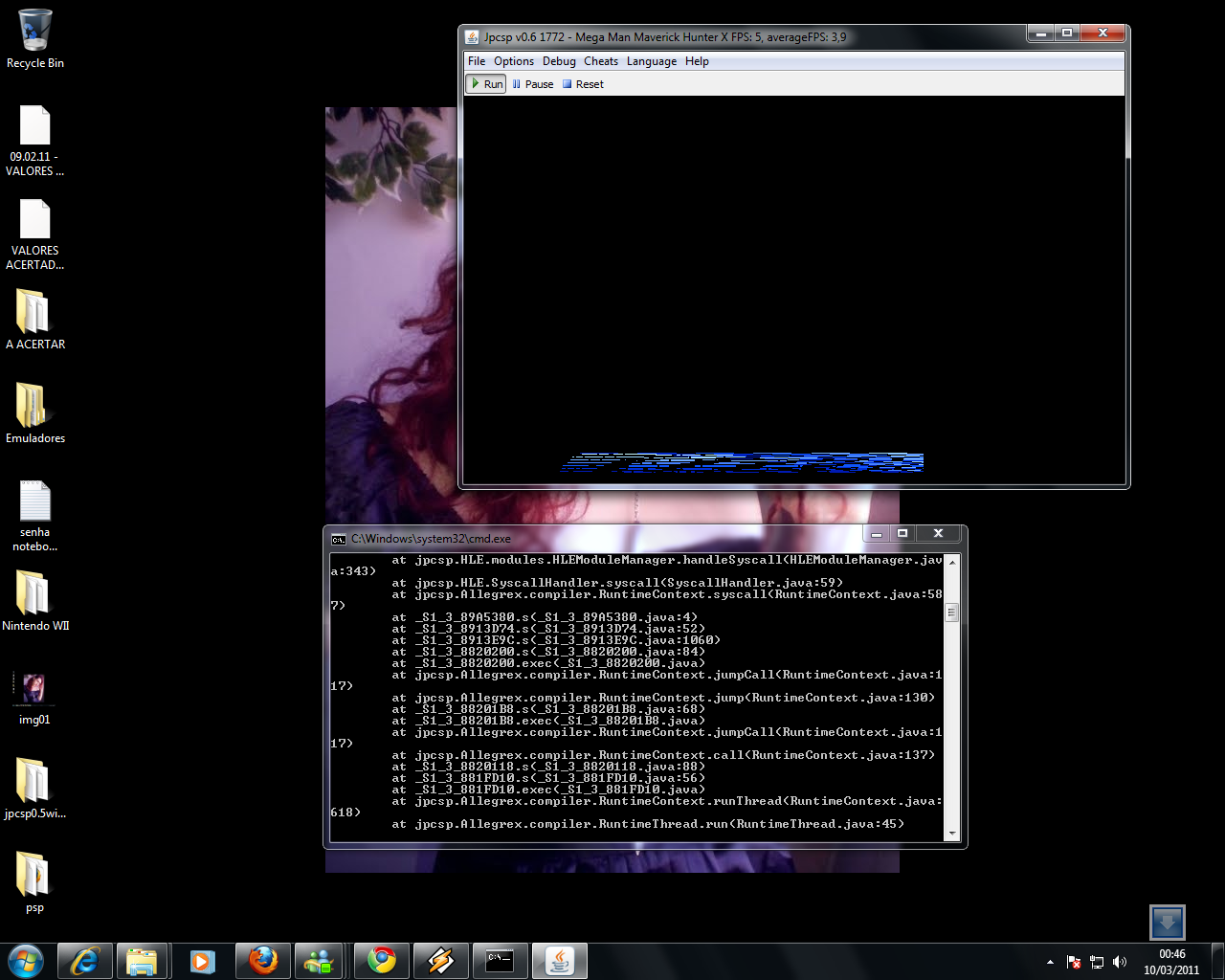Open the clock showing 00:46
Screen dimensions: 1225x980
[x=1171, y=962]
